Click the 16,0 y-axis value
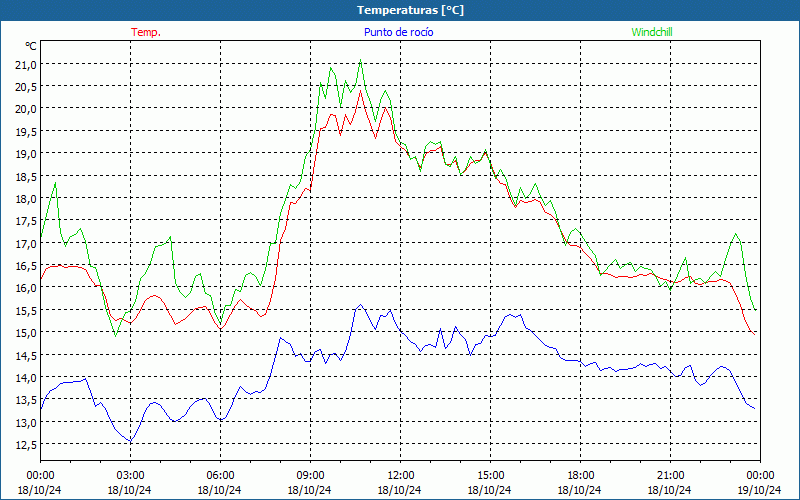The width and height of the screenshot is (800, 500). (27, 288)
